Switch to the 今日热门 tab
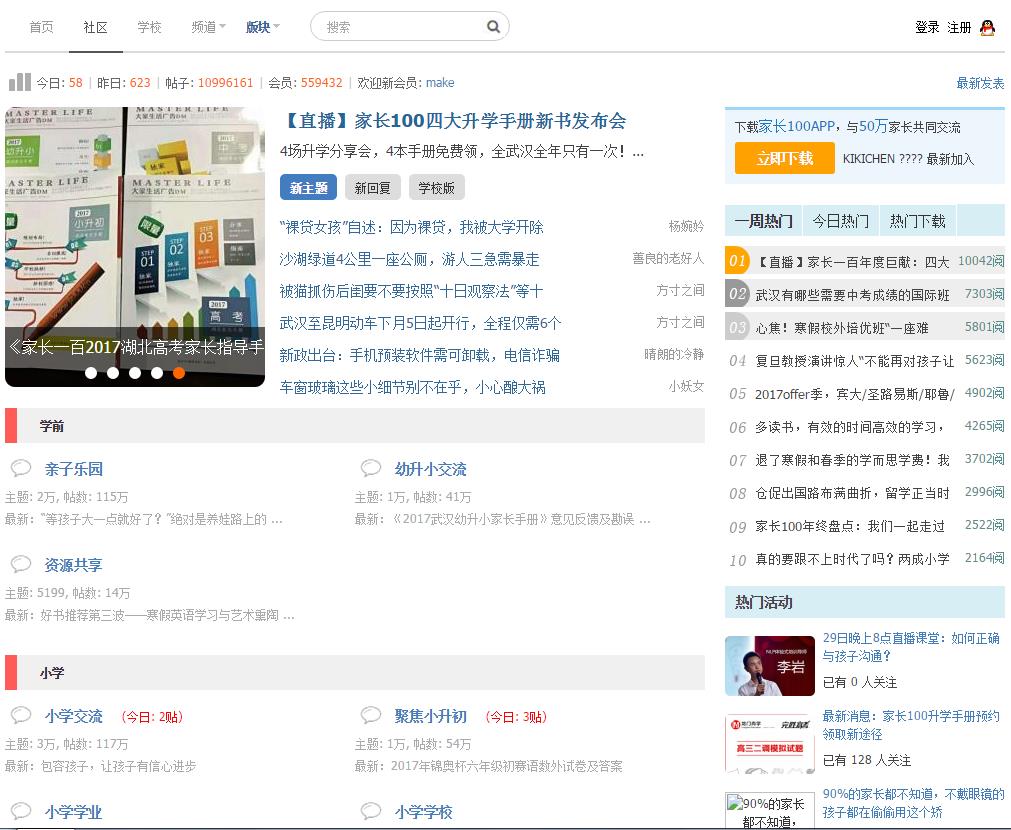The height and width of the screenshot is (830, 1011). [841, 221]
